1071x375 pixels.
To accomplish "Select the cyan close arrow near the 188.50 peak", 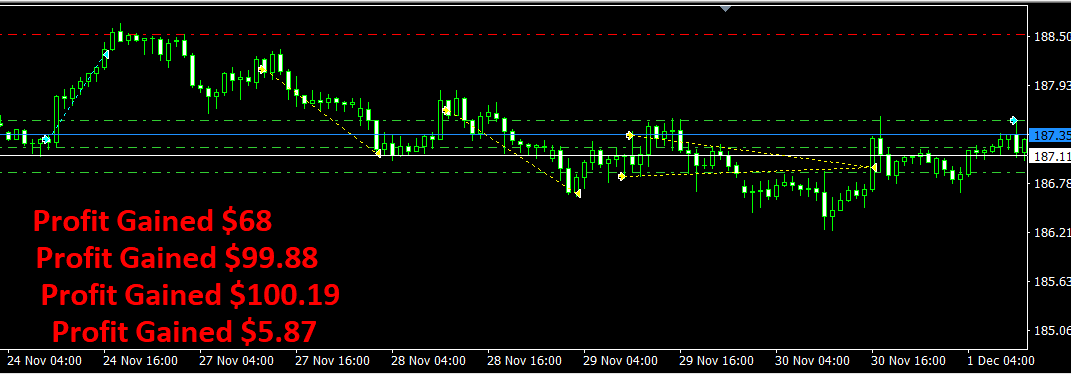I will point(106,54).
